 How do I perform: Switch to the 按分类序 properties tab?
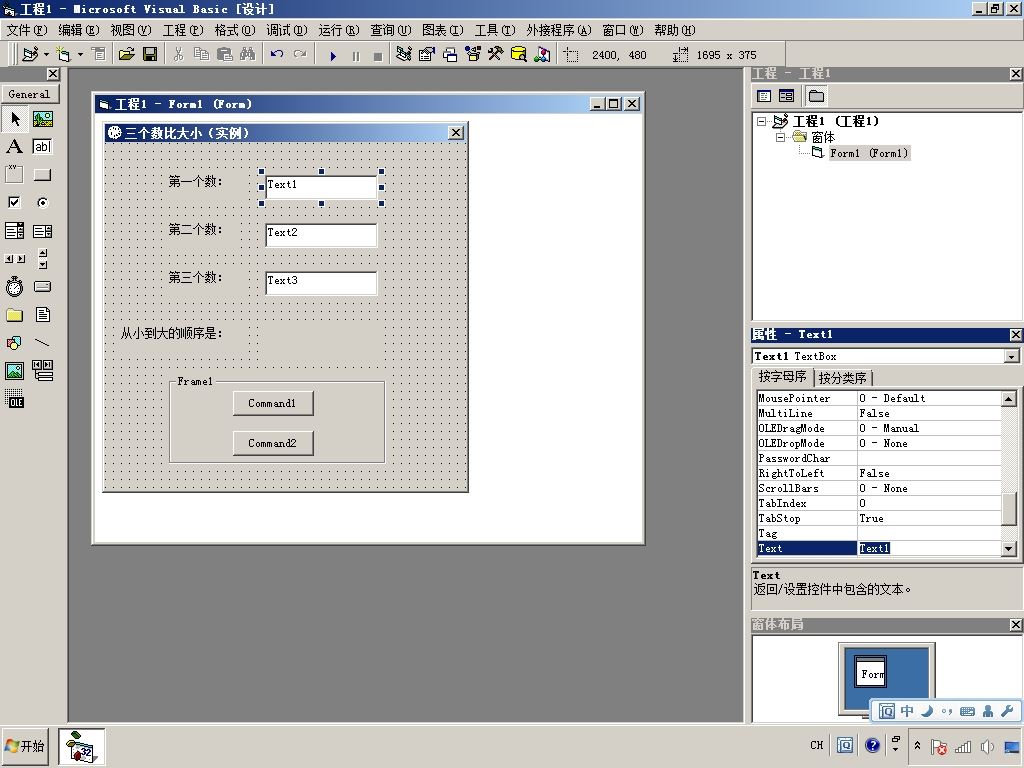pyautogui.click(x=842, y=378)
